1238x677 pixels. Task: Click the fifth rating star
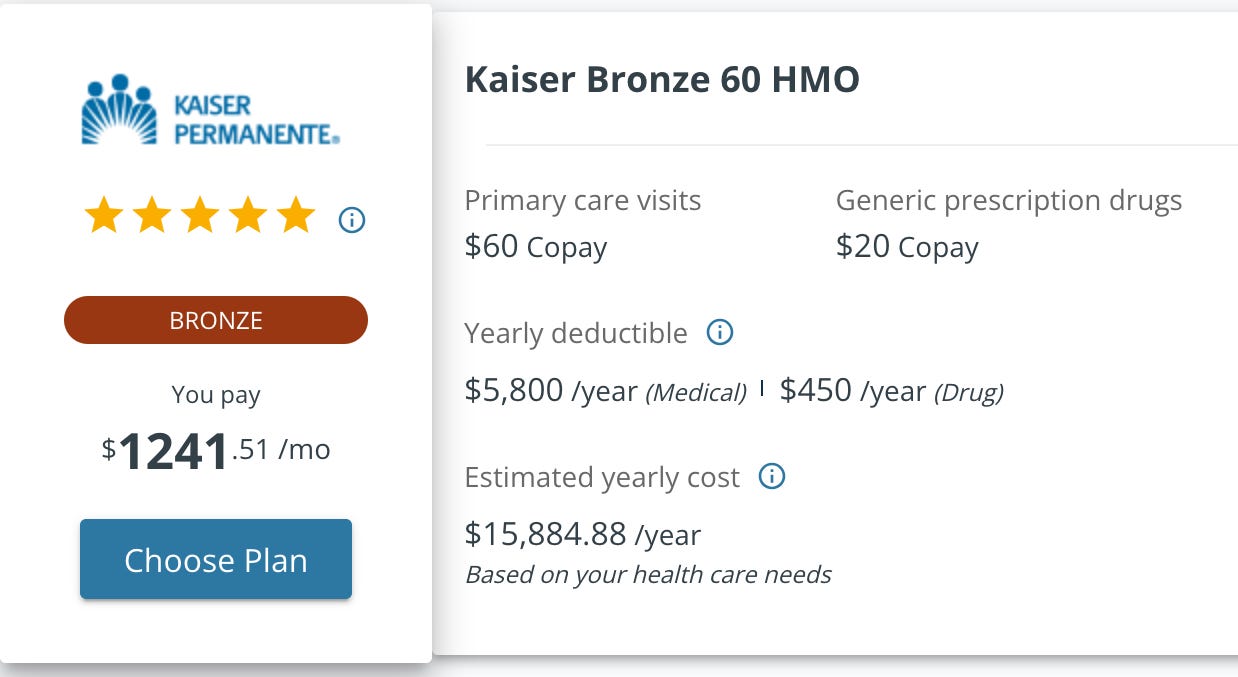[x=296, y=216]
